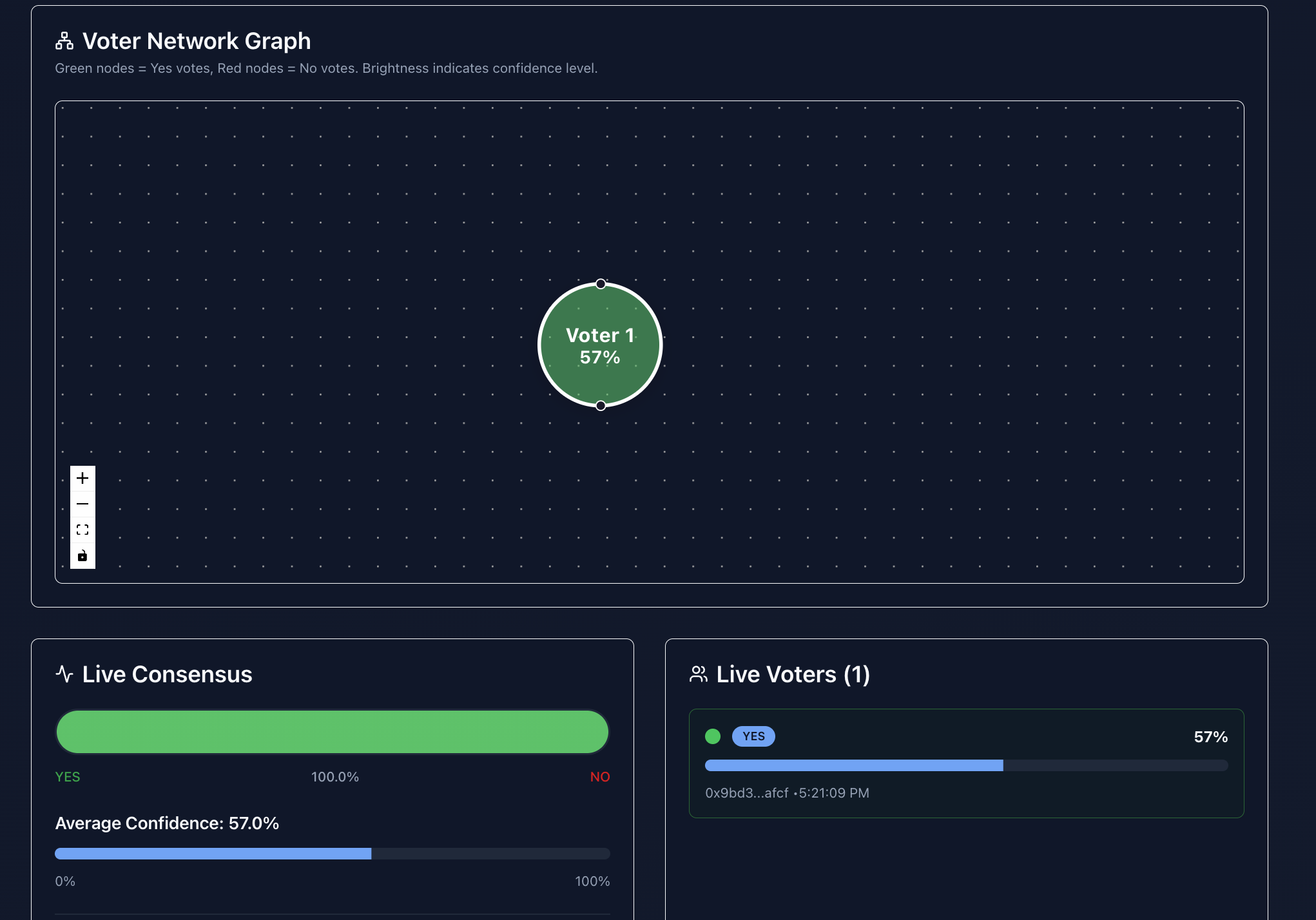Screen dimensions: 1316x920
Task: Click the Live Voters (1) heading
Action: [793, 675]
